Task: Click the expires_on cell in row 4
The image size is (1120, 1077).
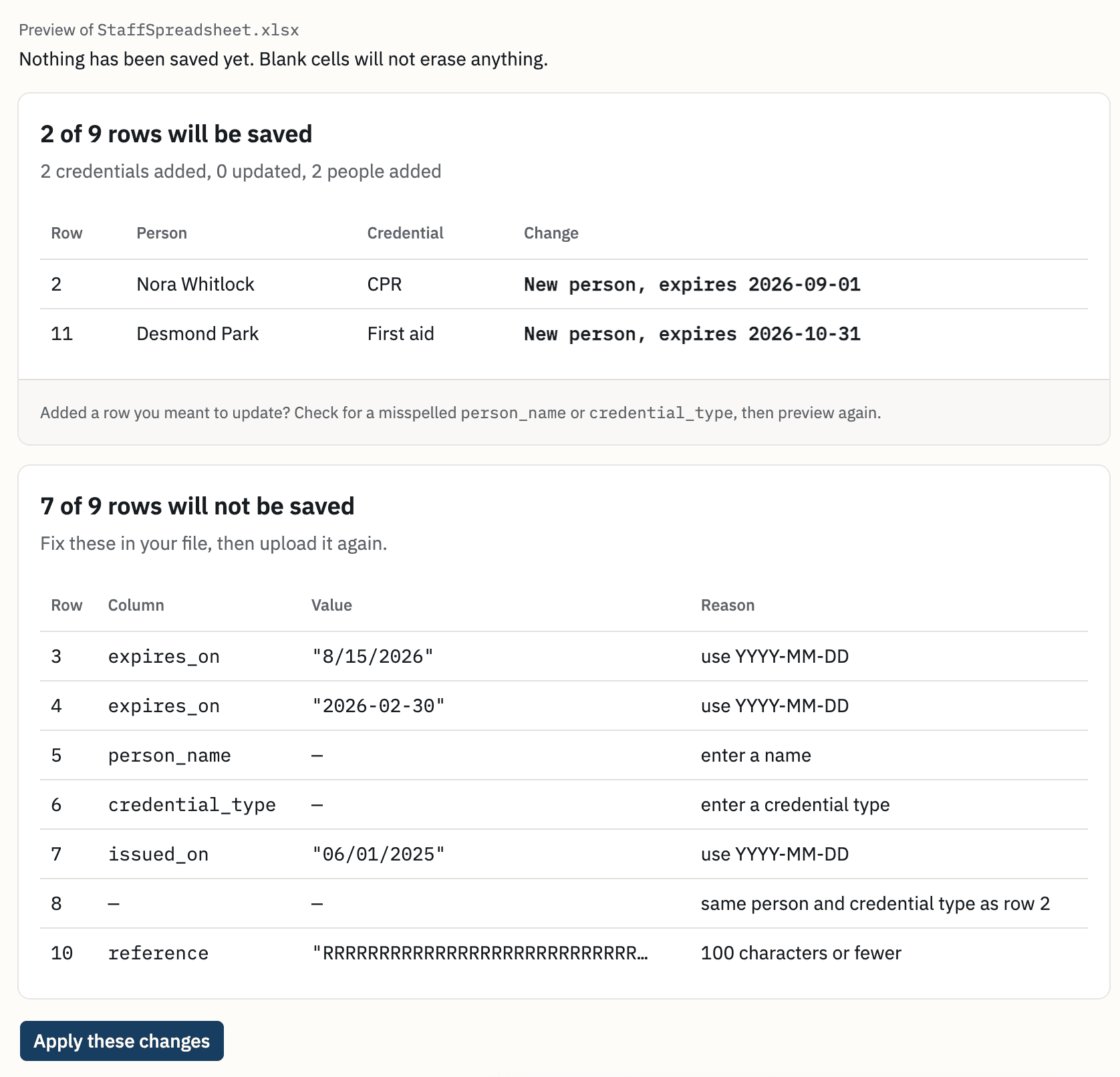Action: [164, 706]
